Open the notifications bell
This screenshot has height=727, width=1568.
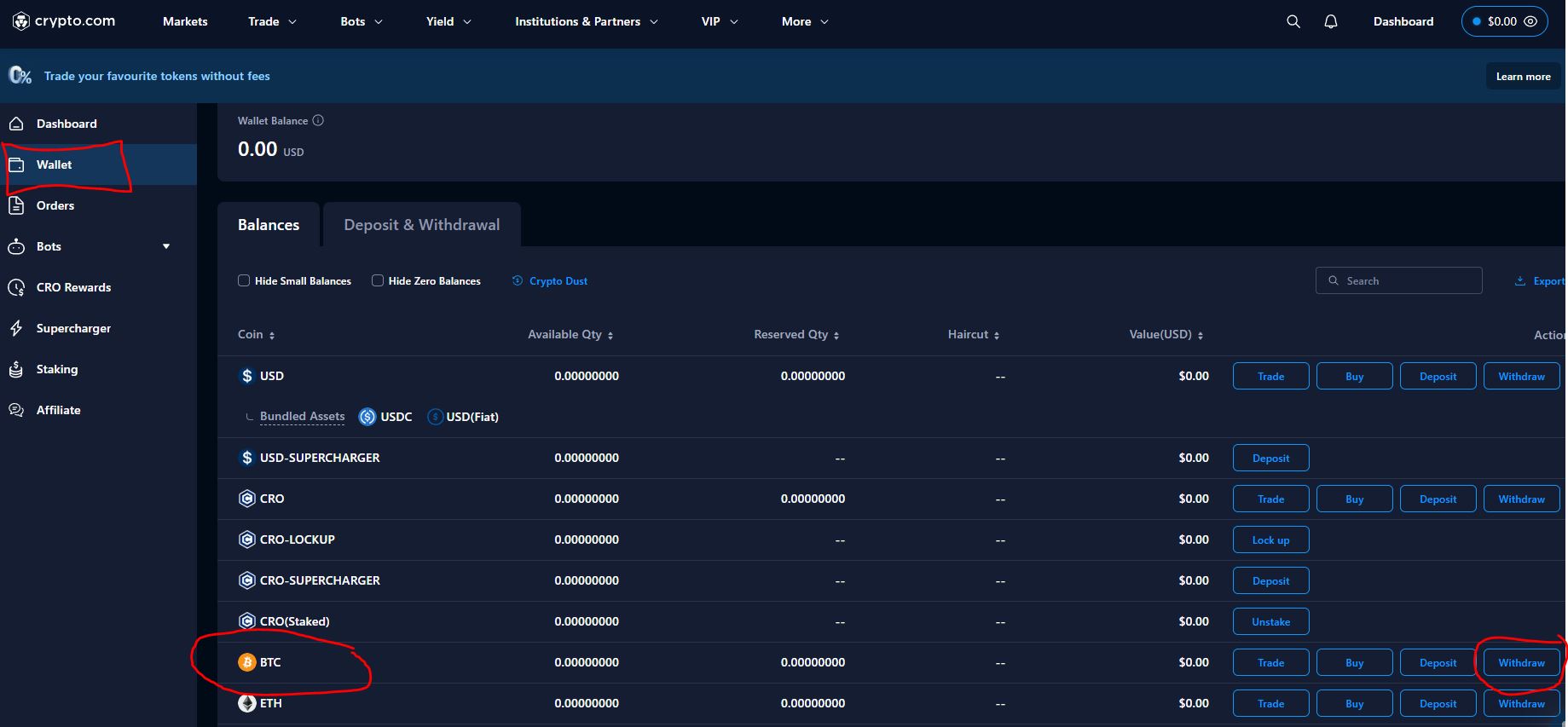[1331, 21]
